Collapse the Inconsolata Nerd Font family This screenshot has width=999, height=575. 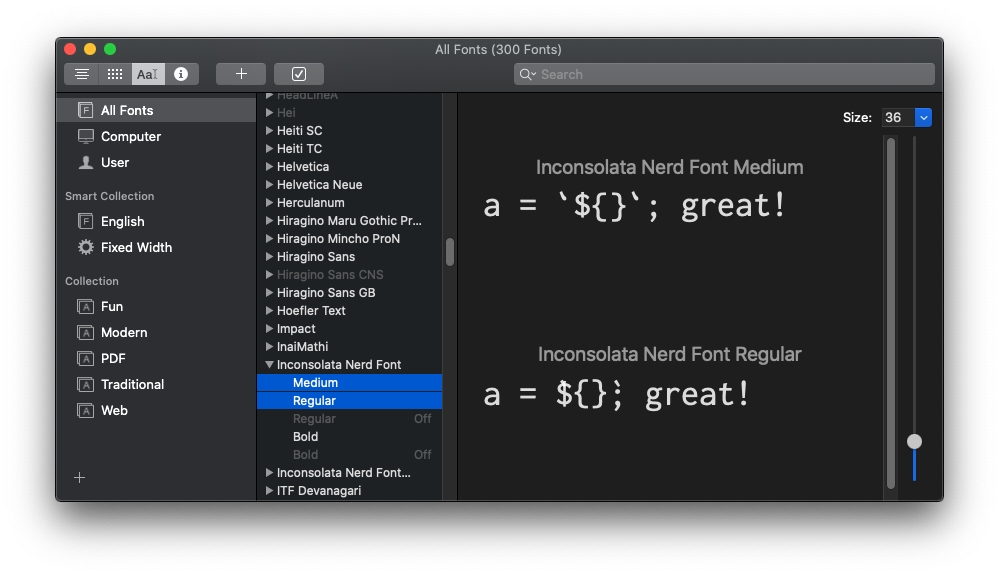click(x=270, y=364)
